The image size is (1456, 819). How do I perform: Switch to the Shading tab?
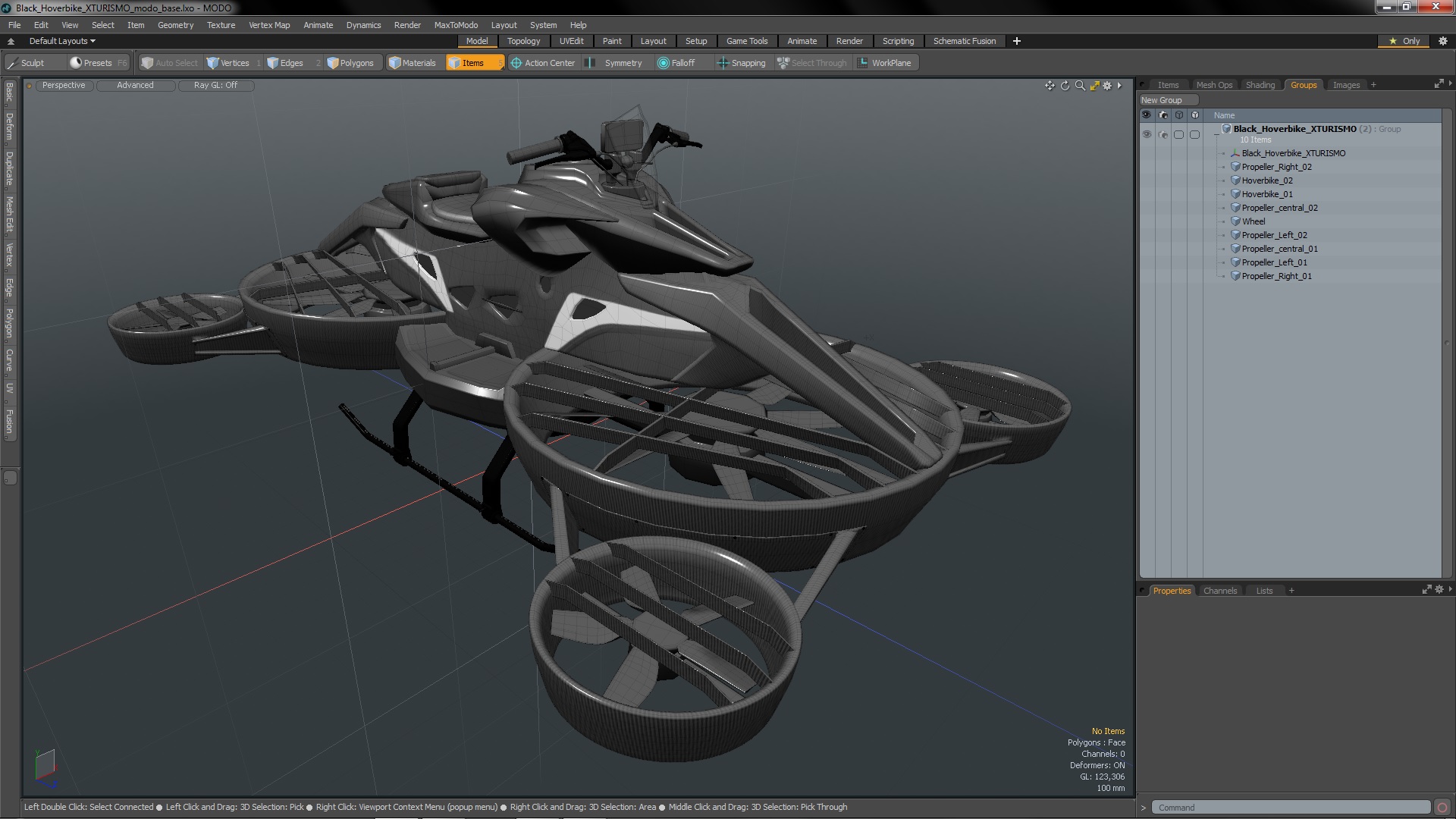tap(1260, 85)
